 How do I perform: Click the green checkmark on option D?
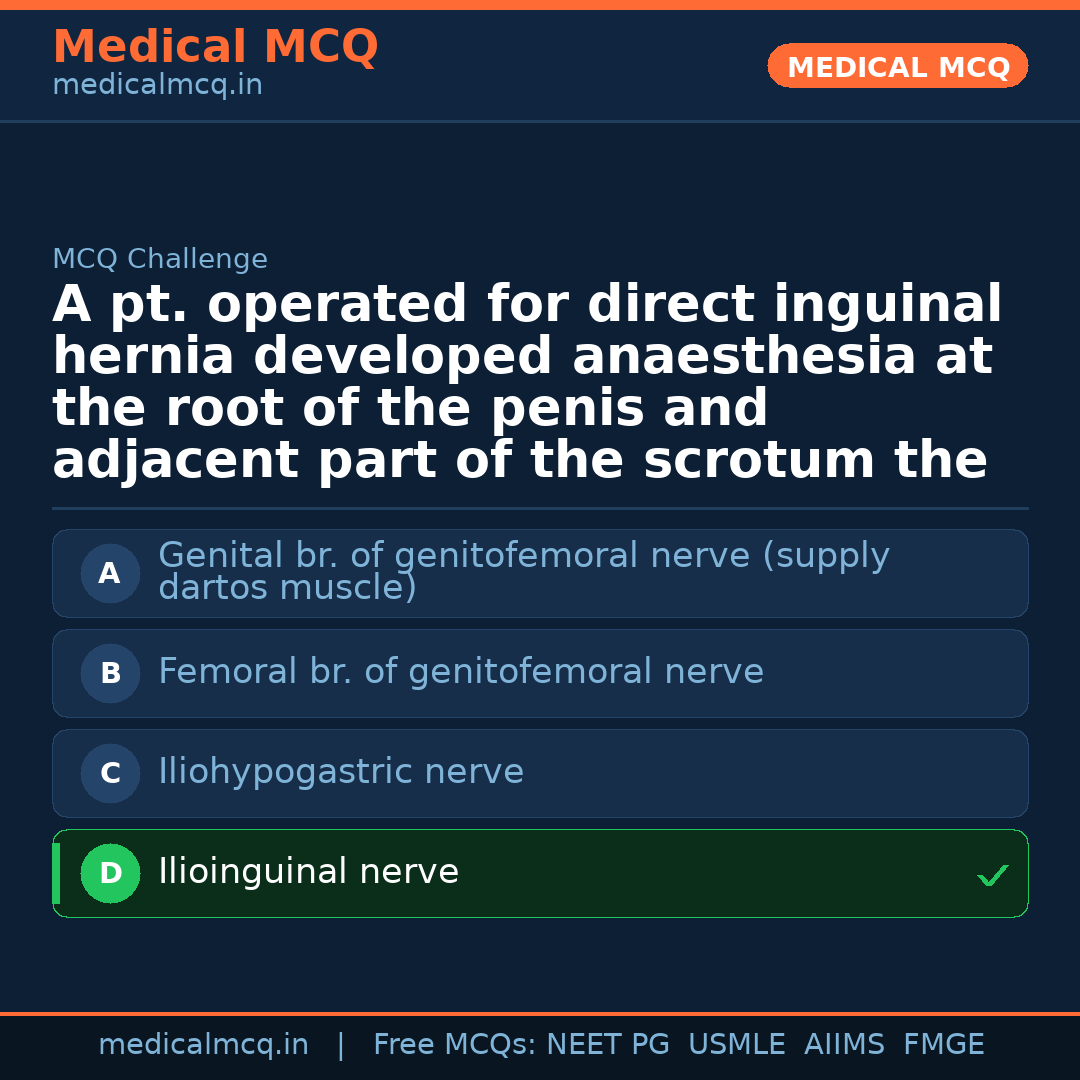click(992, 876)
